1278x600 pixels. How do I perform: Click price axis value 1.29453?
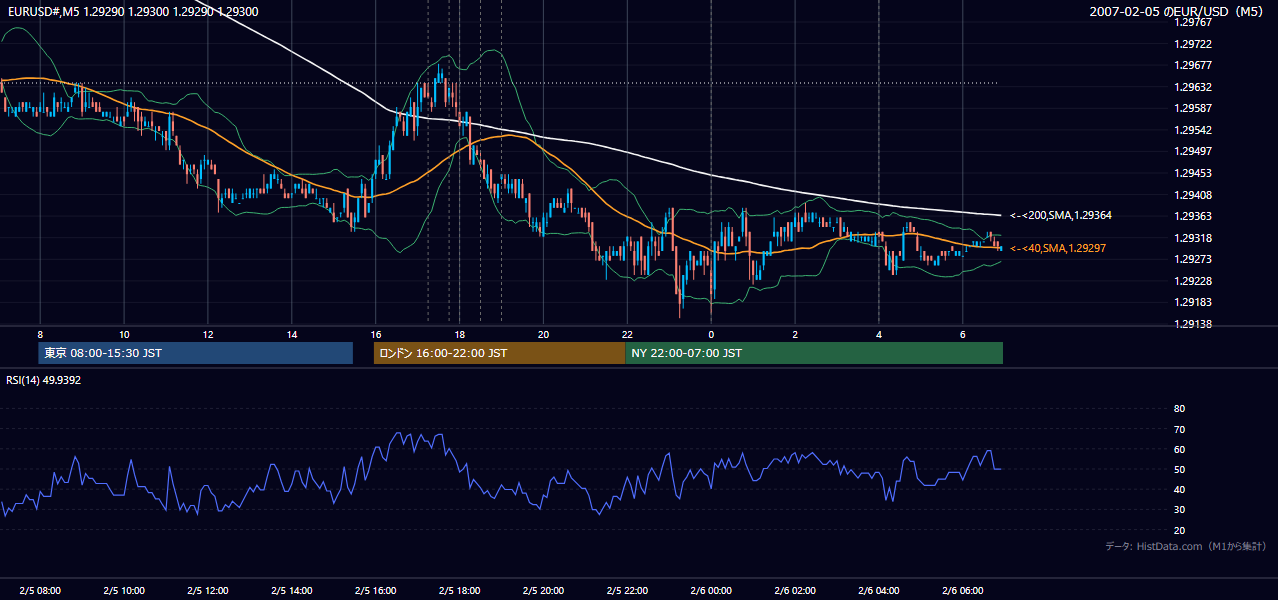(x=1193, y=173)
